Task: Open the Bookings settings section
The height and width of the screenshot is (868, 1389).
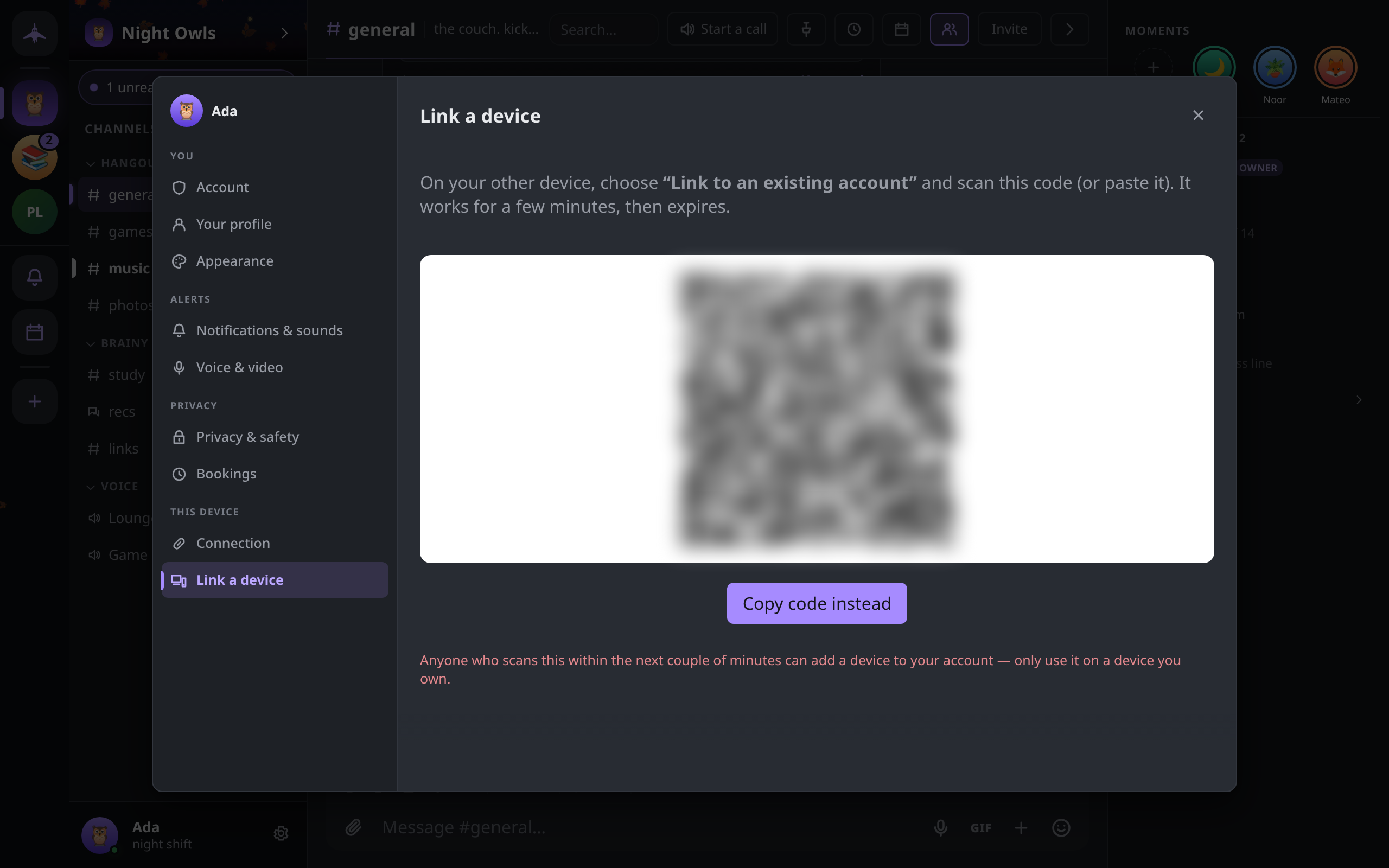Action: [275, 474]
